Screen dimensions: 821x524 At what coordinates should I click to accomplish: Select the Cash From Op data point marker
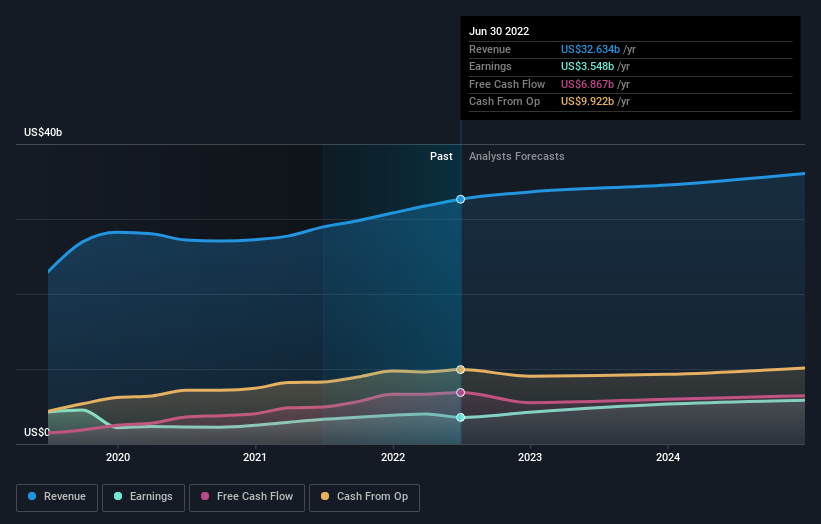(x=460, y=370)
